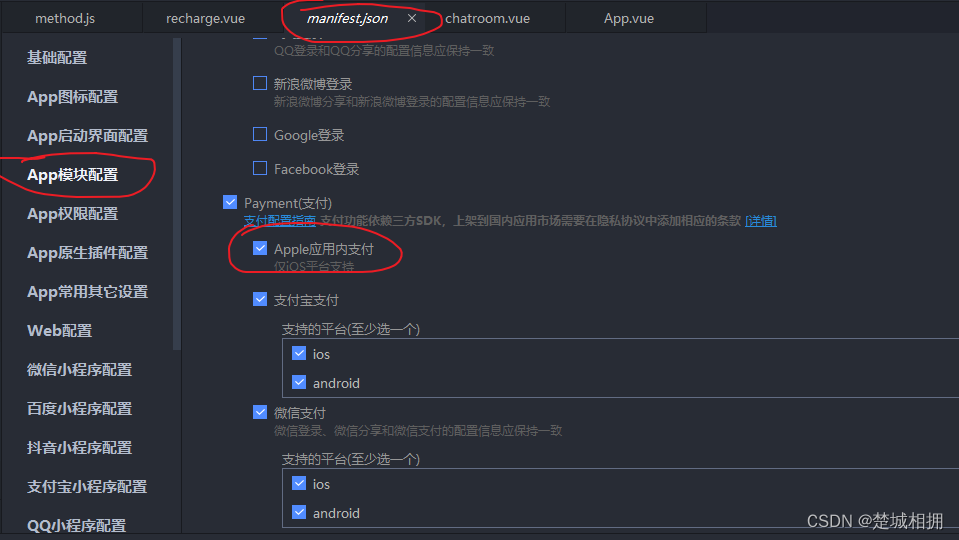Open the App.vue tab

tap(629, 18)
